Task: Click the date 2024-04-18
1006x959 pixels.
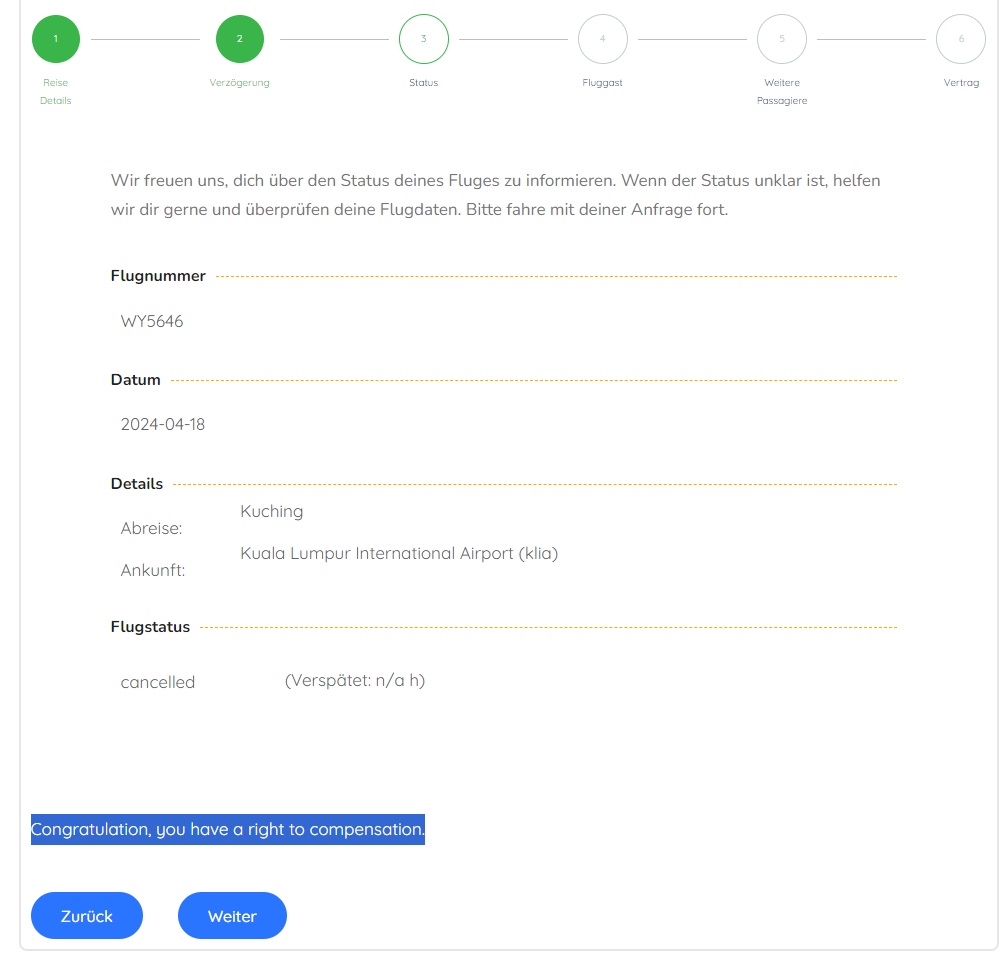Action: (163, 424)
